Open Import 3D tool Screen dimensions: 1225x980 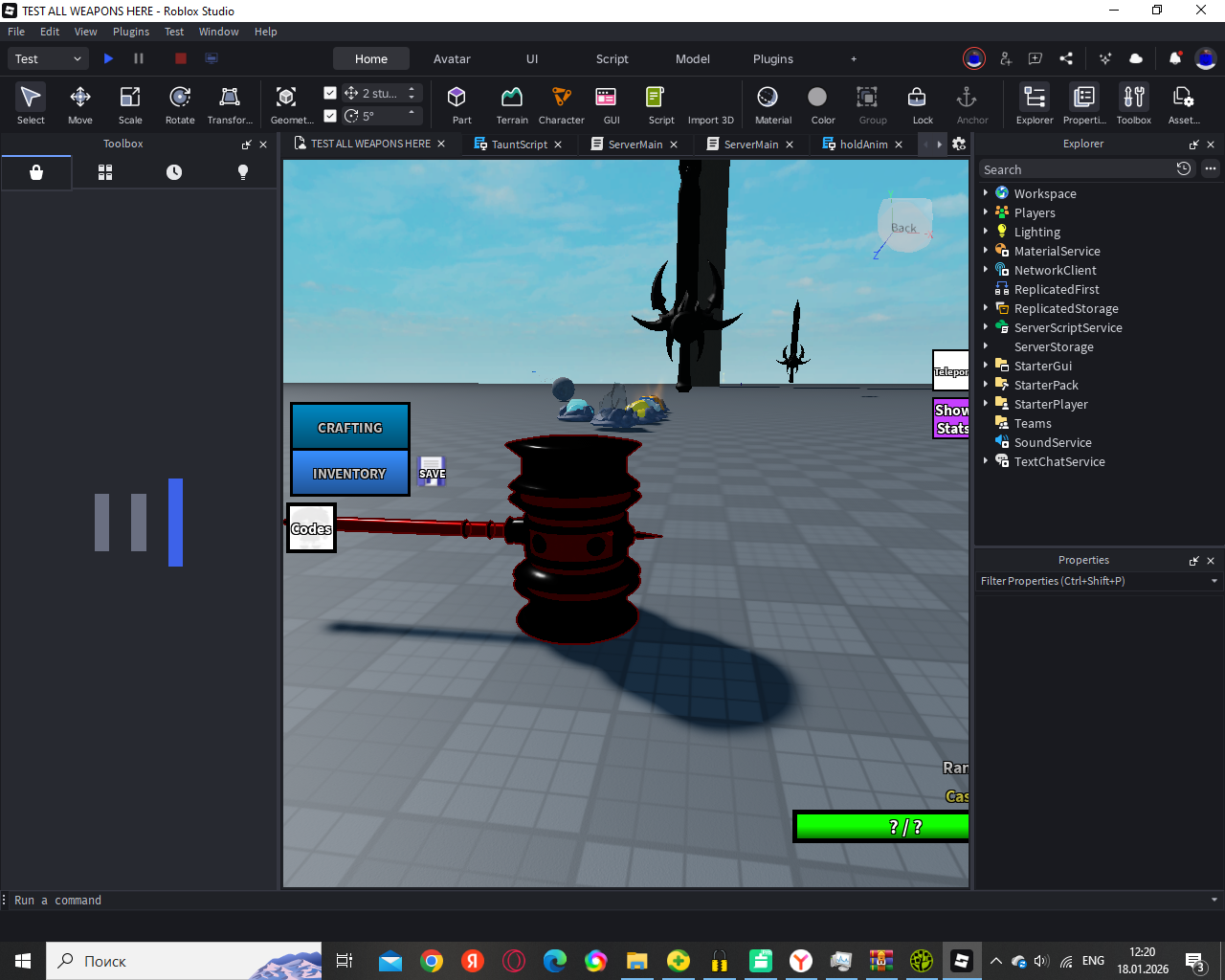tap(710, 119)
